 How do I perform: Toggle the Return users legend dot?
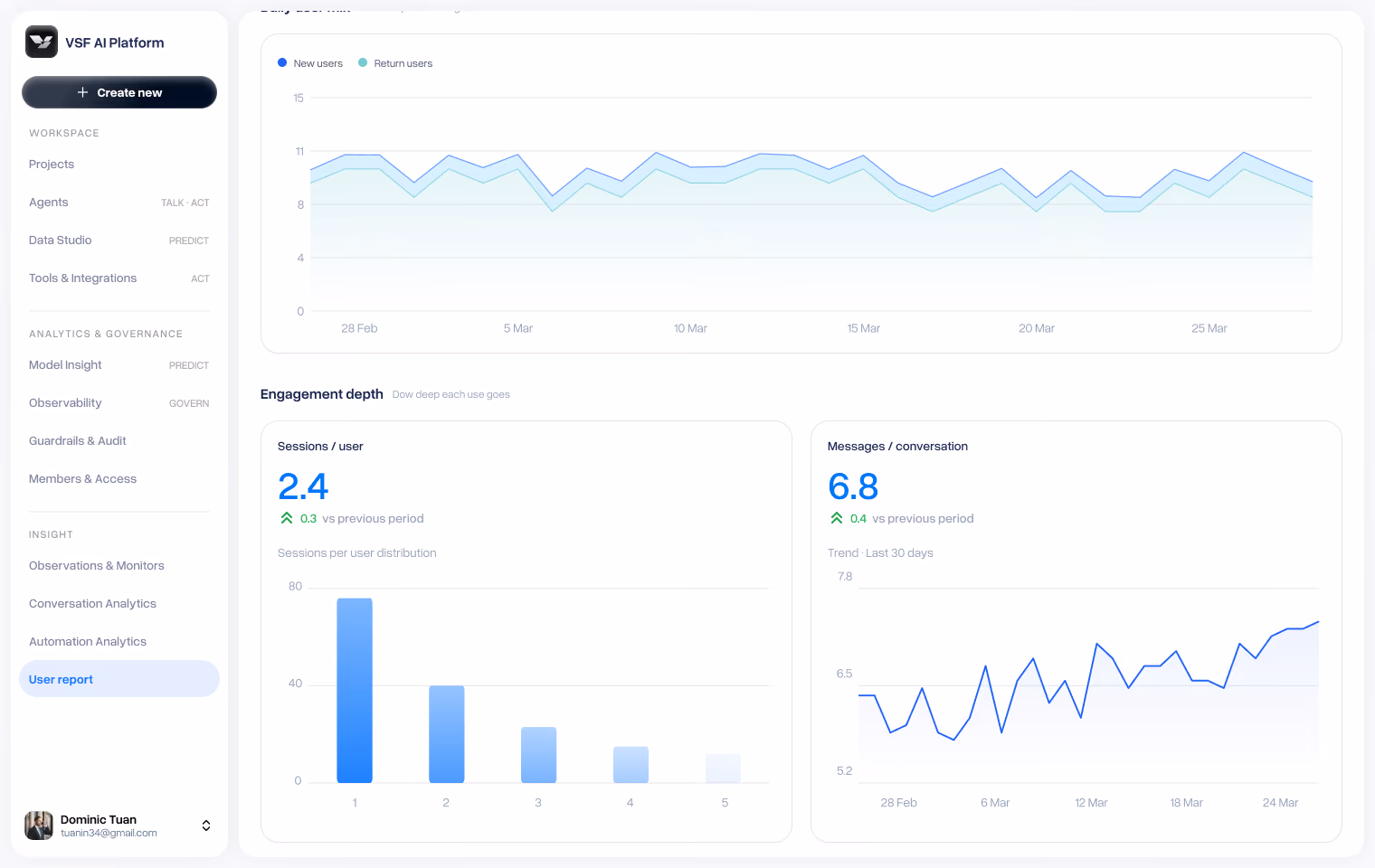point(363,62)
